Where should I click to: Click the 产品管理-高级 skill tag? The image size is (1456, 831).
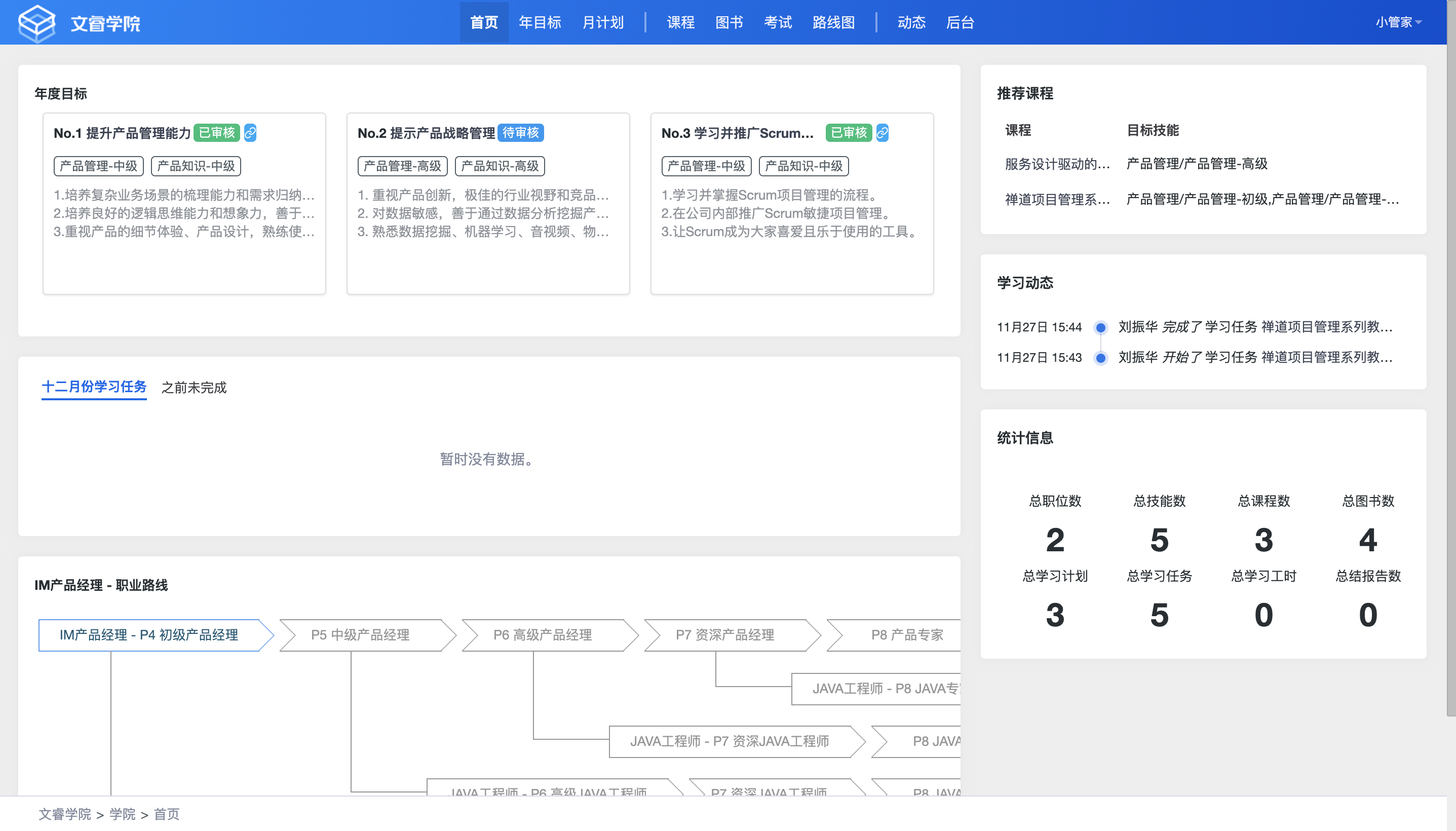tap(402, 166)
